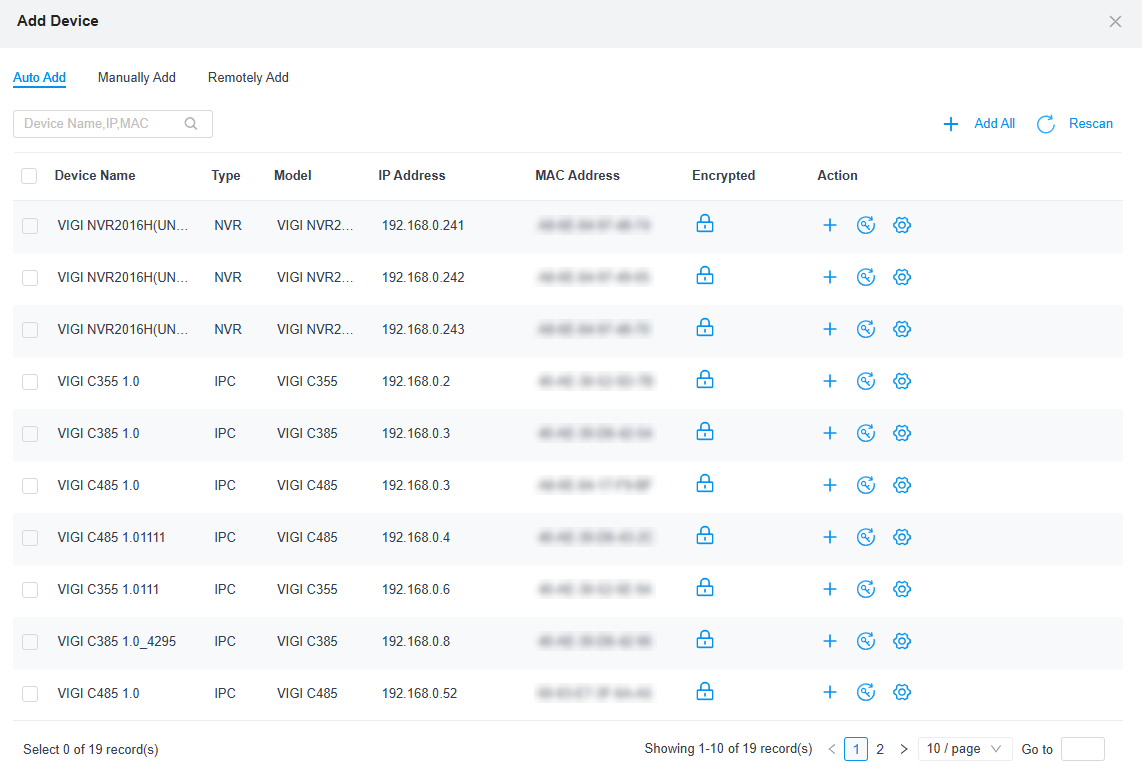Click the Add All button
Screen dimensions: 1142x780
(994, 123)
